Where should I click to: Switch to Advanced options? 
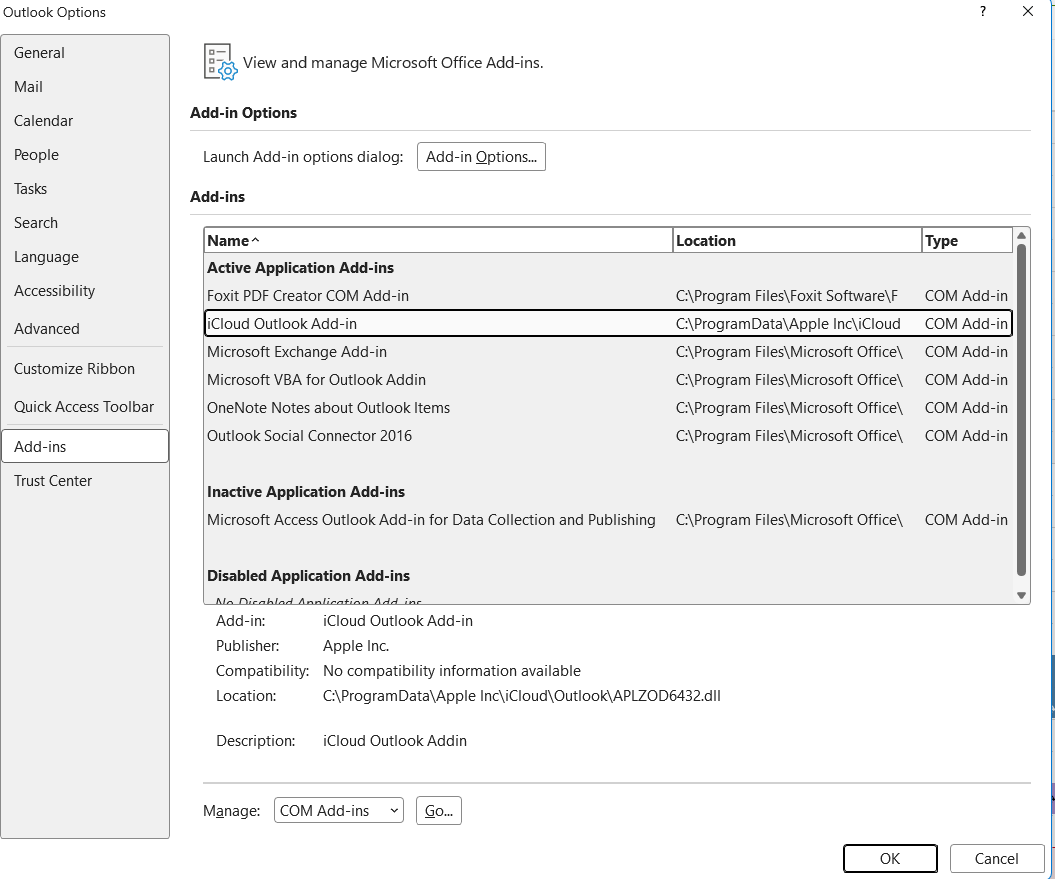85,328
